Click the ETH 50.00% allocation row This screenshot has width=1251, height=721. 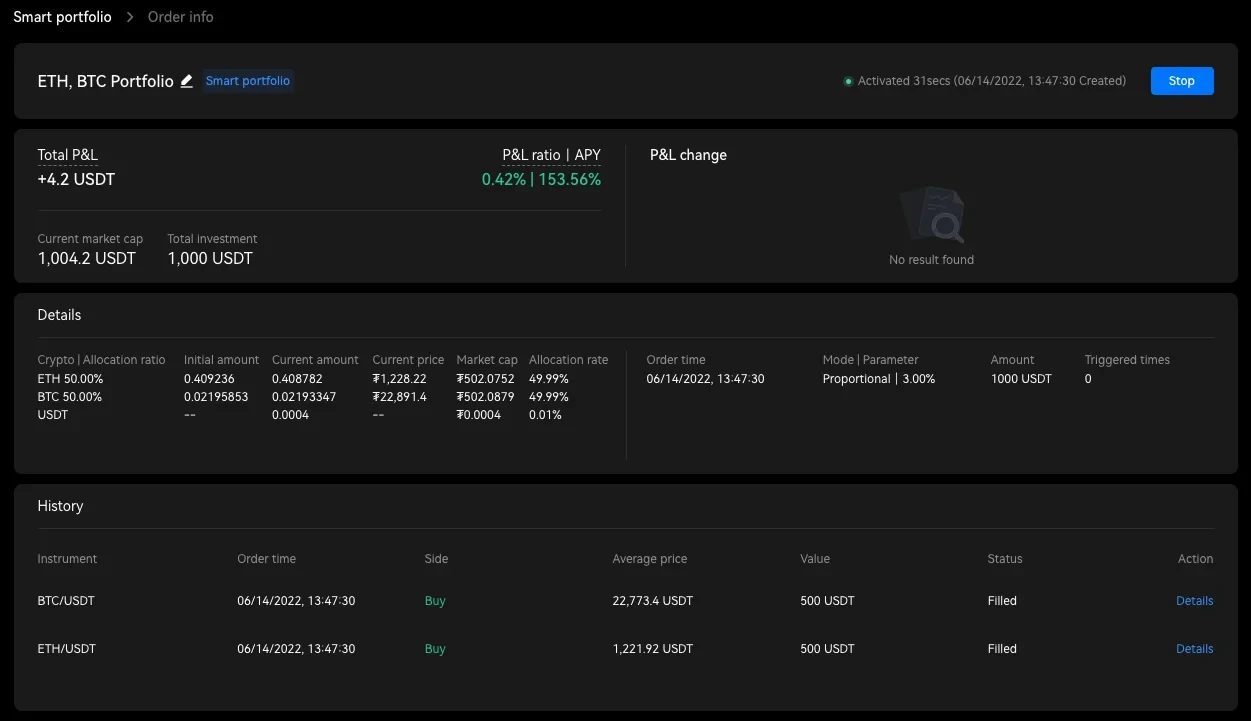pos(70,379)
